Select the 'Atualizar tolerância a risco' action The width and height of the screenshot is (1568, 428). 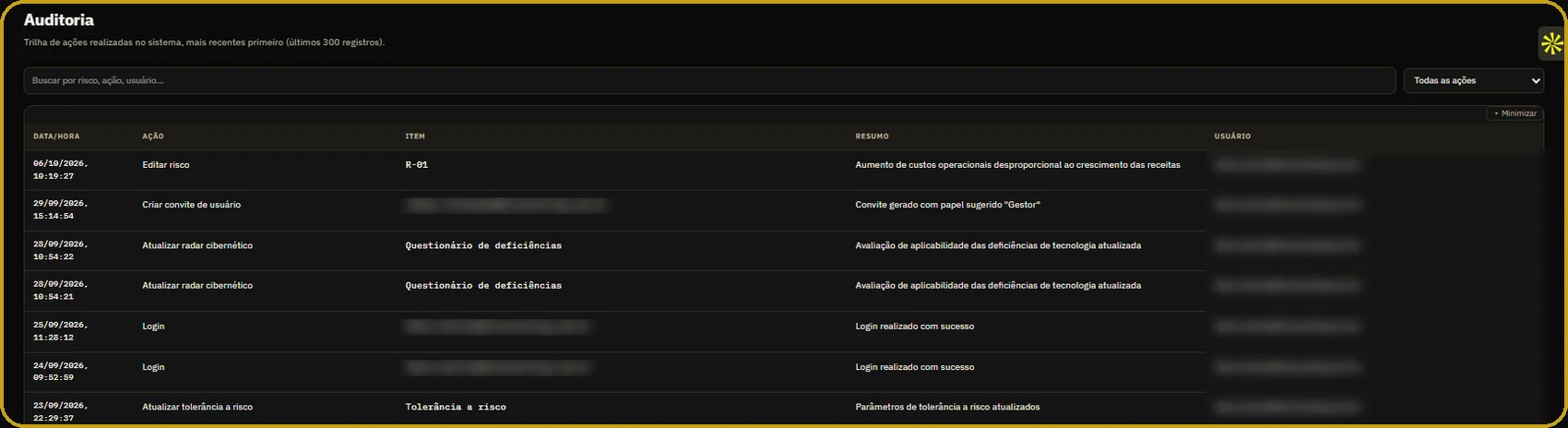197,407
